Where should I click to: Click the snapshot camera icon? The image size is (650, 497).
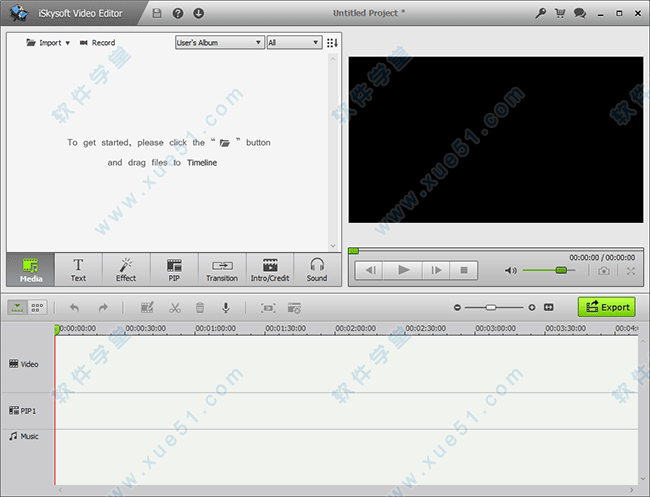tap(604, 271)
